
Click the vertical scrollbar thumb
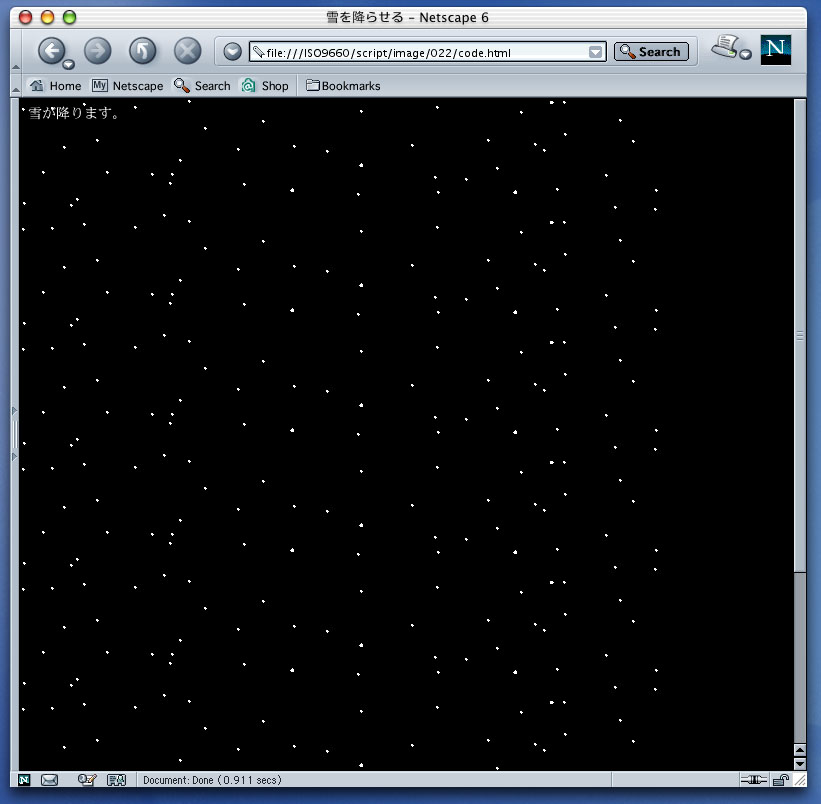point(800,336)
